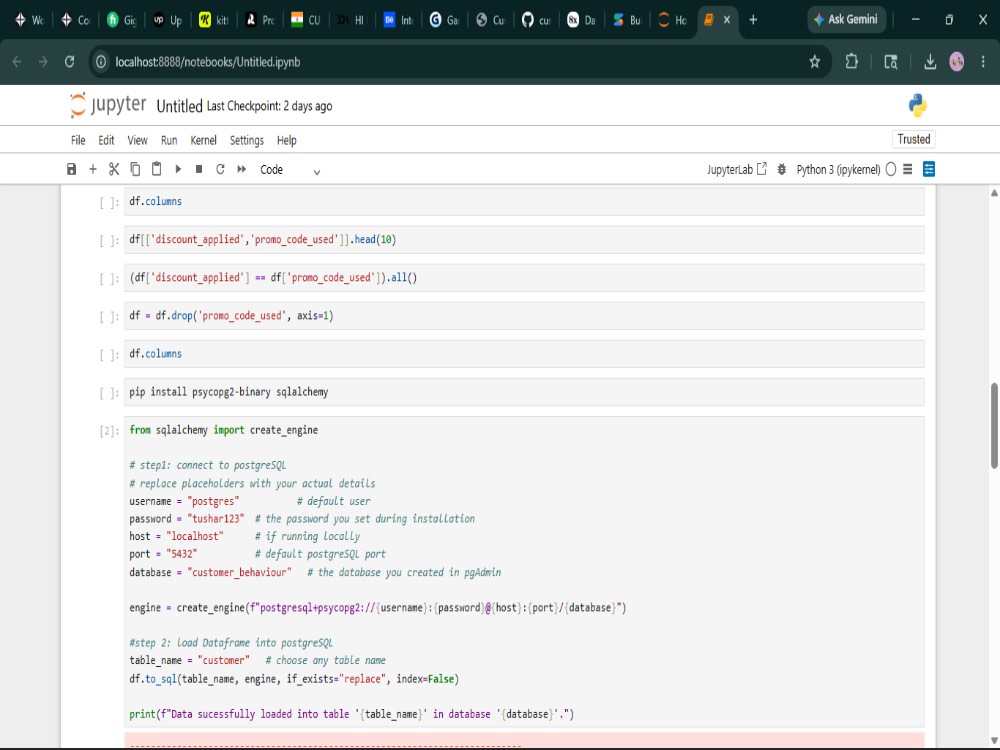
Task: Switch to the kit browser tab
Action: (214, 20)
